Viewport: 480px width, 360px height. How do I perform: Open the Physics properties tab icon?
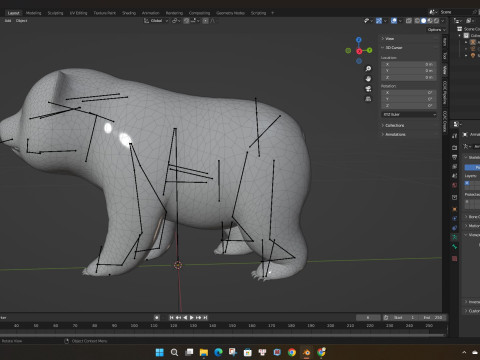click(455, 218)
